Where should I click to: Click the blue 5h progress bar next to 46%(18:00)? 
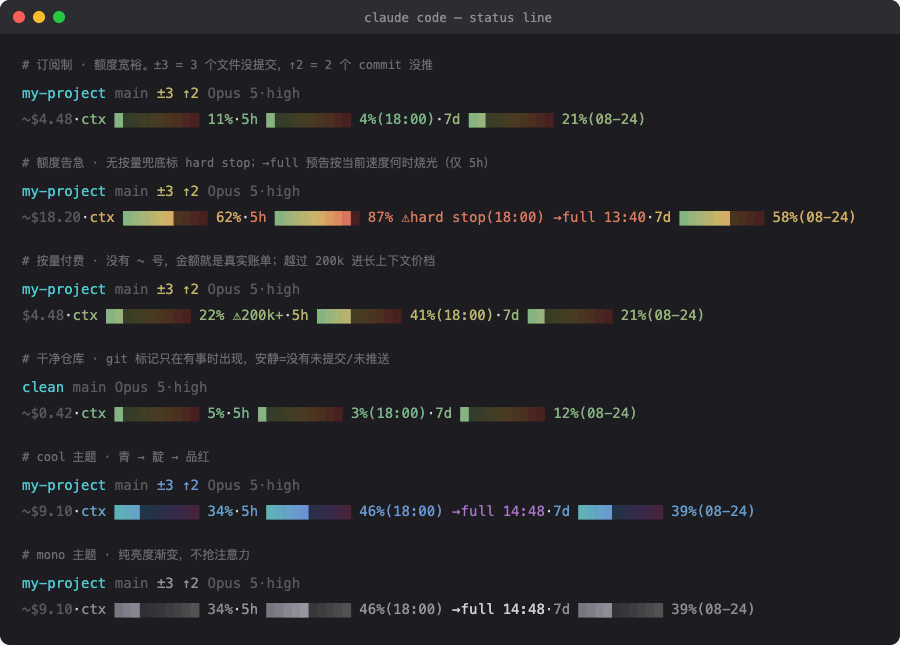pyautogui.click(x=308, y=512)
